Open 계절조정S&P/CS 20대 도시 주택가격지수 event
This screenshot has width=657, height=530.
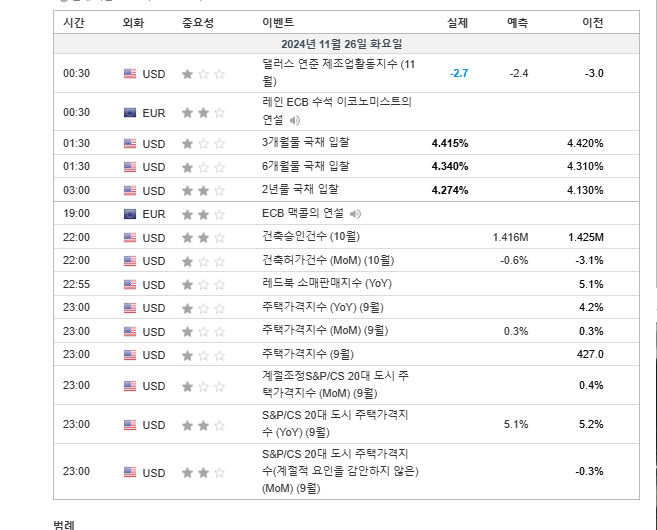click(335, 385)
